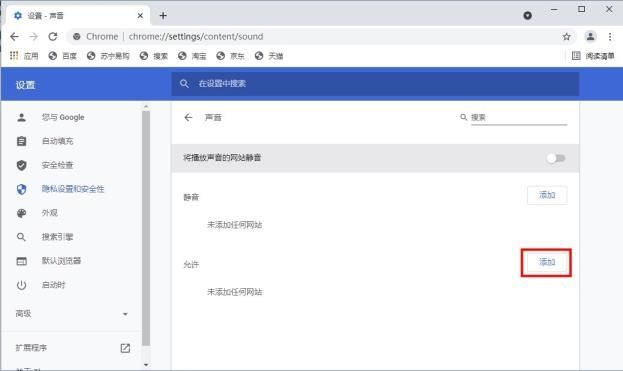Go back using browser back arrow
The width and height of the screenshot is (623, 371).
pos(14,37)
